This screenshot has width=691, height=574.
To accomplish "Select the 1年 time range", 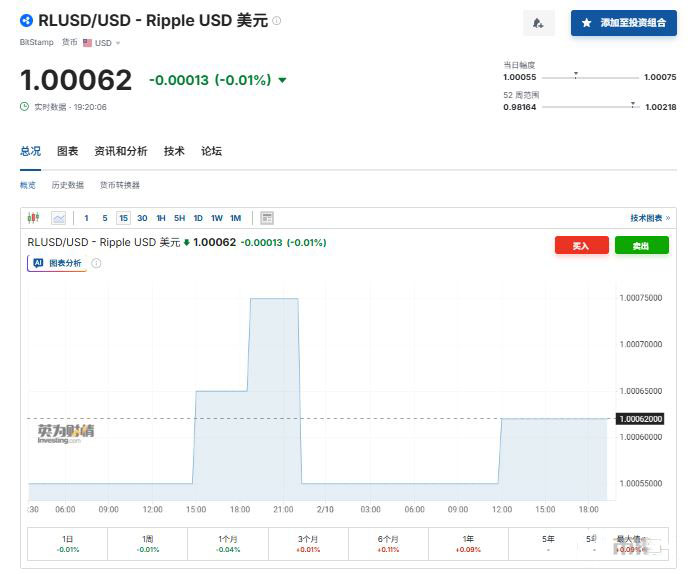I will [x=468, y=544].
